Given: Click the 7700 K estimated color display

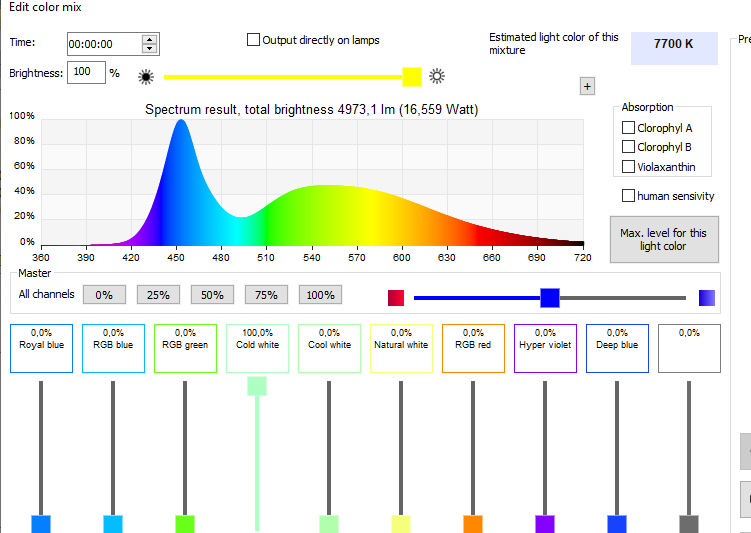Looking at the screenshot, I should click(674, 48).
